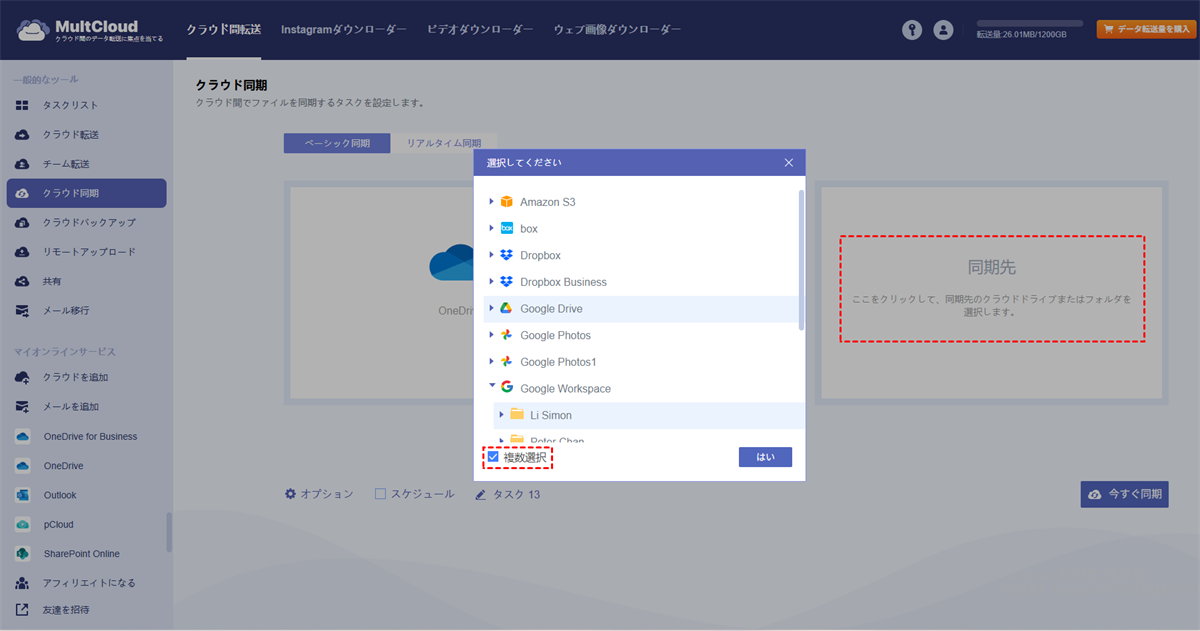The image size is (1200, 631).
Task: Click the オプション gear icon
Action: tap(290, 494)
